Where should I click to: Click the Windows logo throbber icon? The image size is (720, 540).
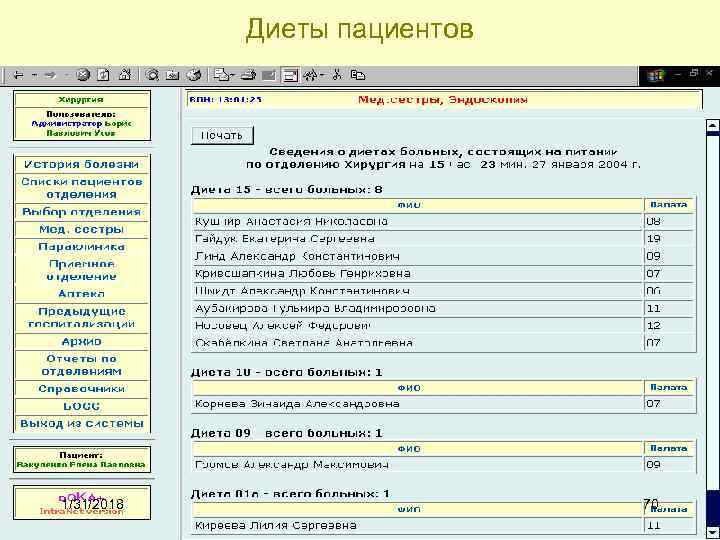coord(656,75)
